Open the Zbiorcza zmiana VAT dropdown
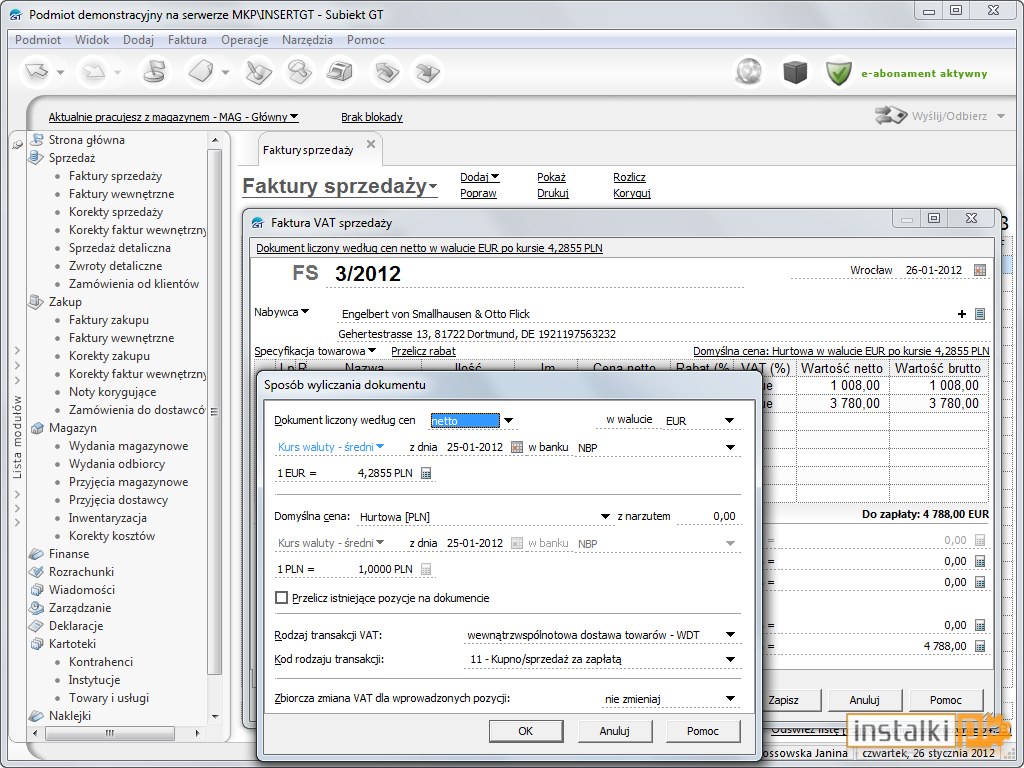The height and width of the screenshot is (768, 1024). point(730,699)
